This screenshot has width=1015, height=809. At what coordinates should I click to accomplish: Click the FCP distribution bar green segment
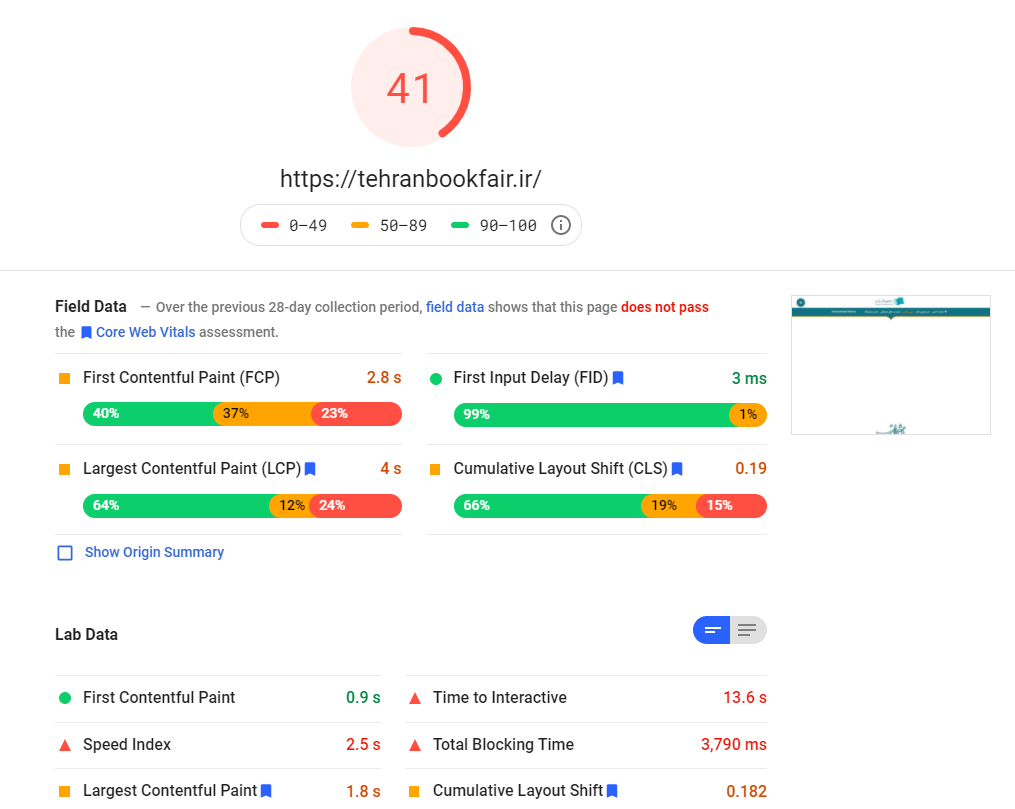(x=148, y=414)
